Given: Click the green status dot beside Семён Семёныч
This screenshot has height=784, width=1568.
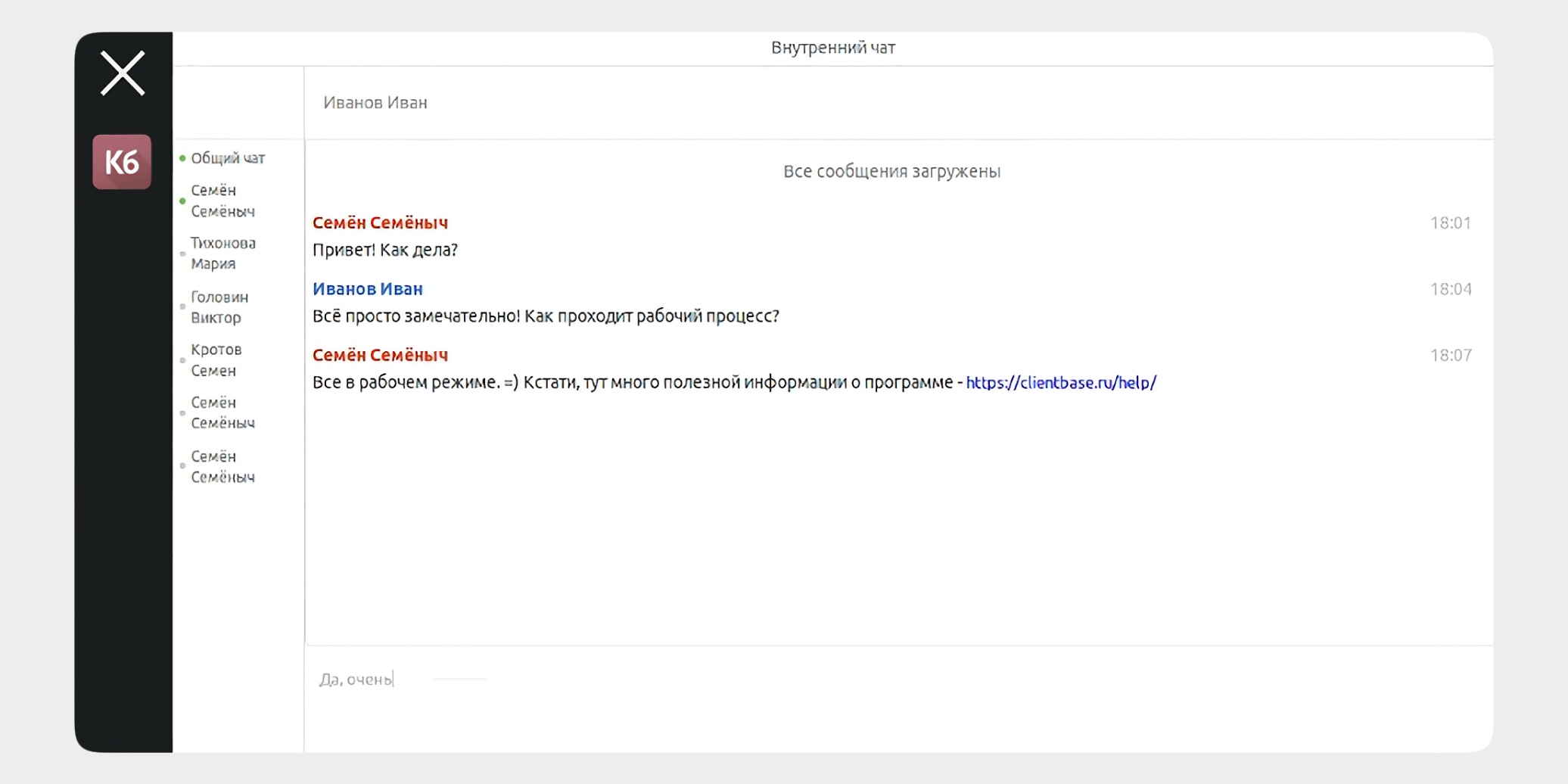Looking at the screenshot, I should coord(182,201).
